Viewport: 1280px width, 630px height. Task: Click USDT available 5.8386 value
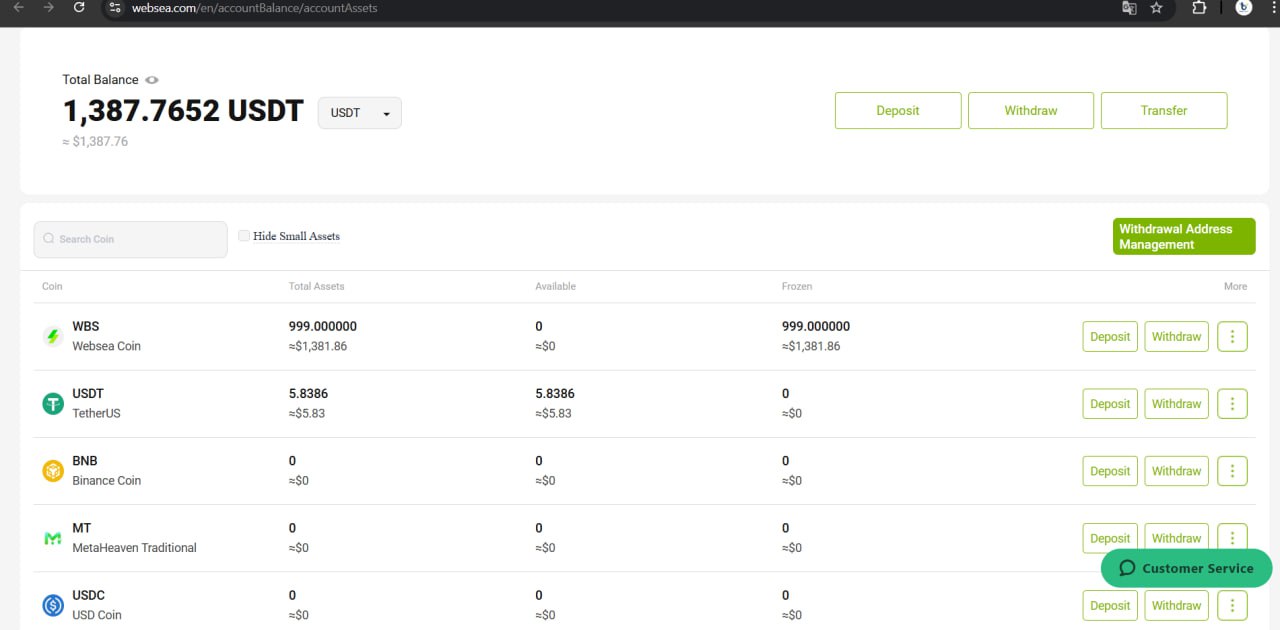555,393
